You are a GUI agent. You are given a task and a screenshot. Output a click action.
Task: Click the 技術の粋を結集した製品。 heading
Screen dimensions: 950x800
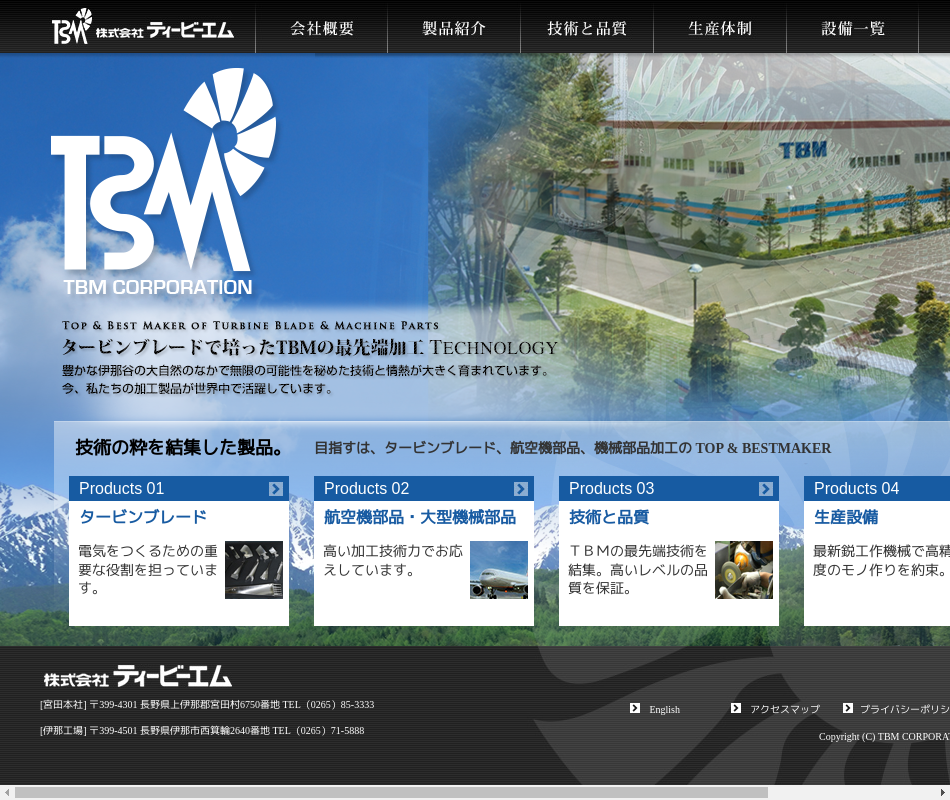[x=179, y=447]
